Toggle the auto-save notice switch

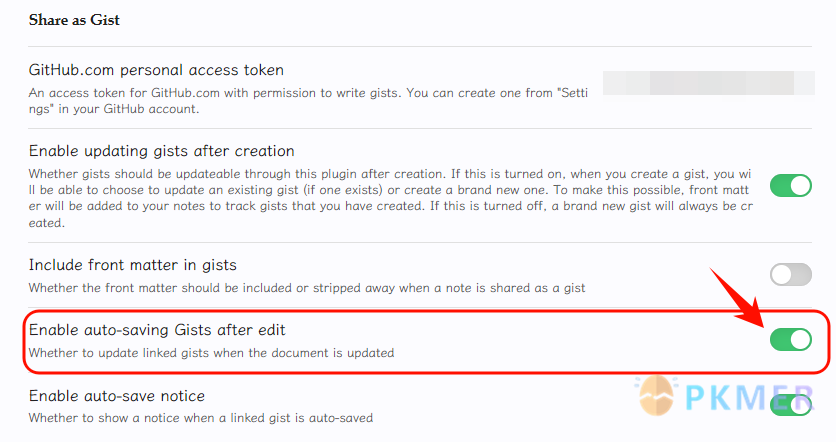tap(791, 405)
